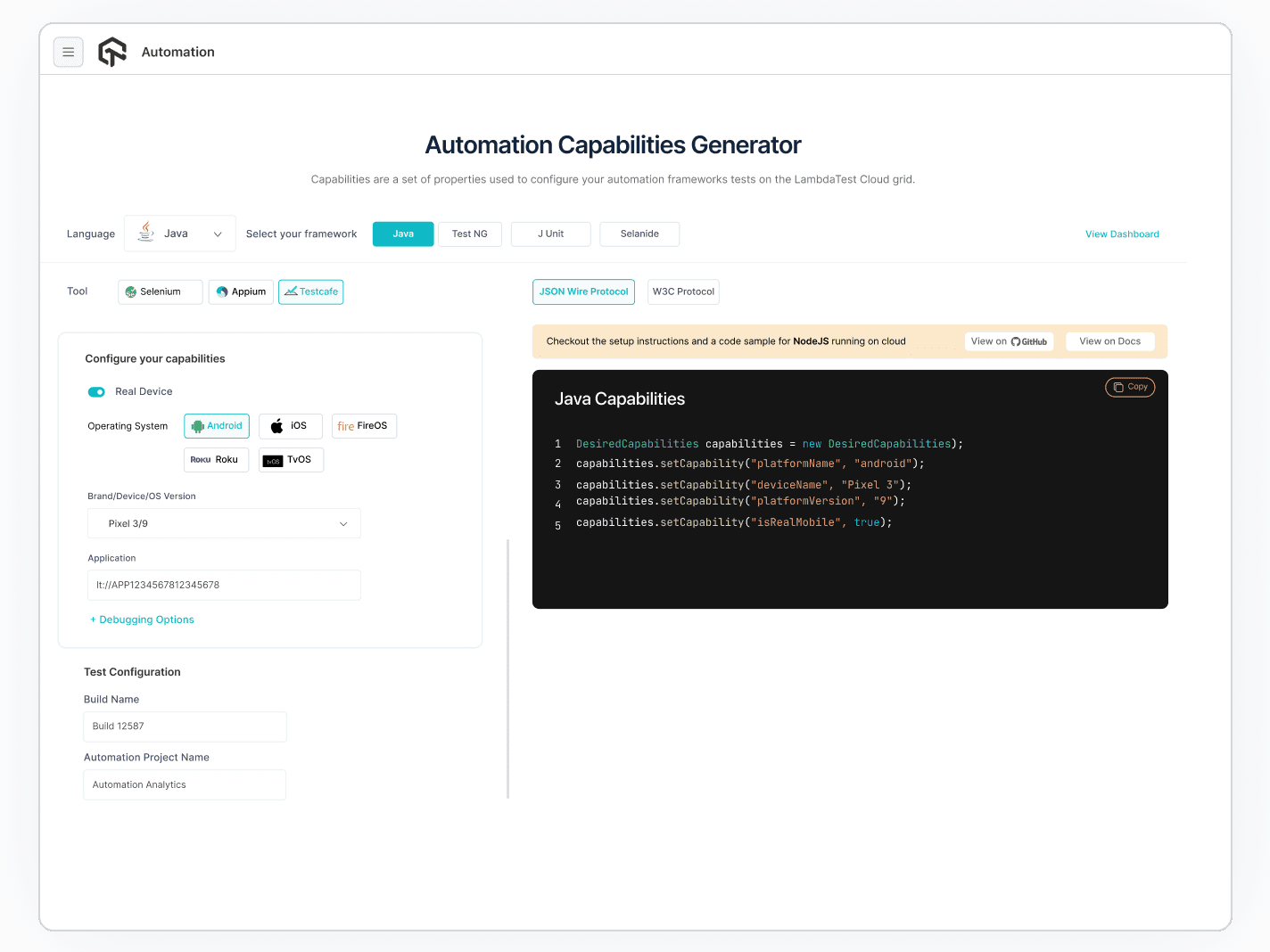Open the LambdaTest logo in the header
The image size is (1270, 952).
(x=112, y=52)
